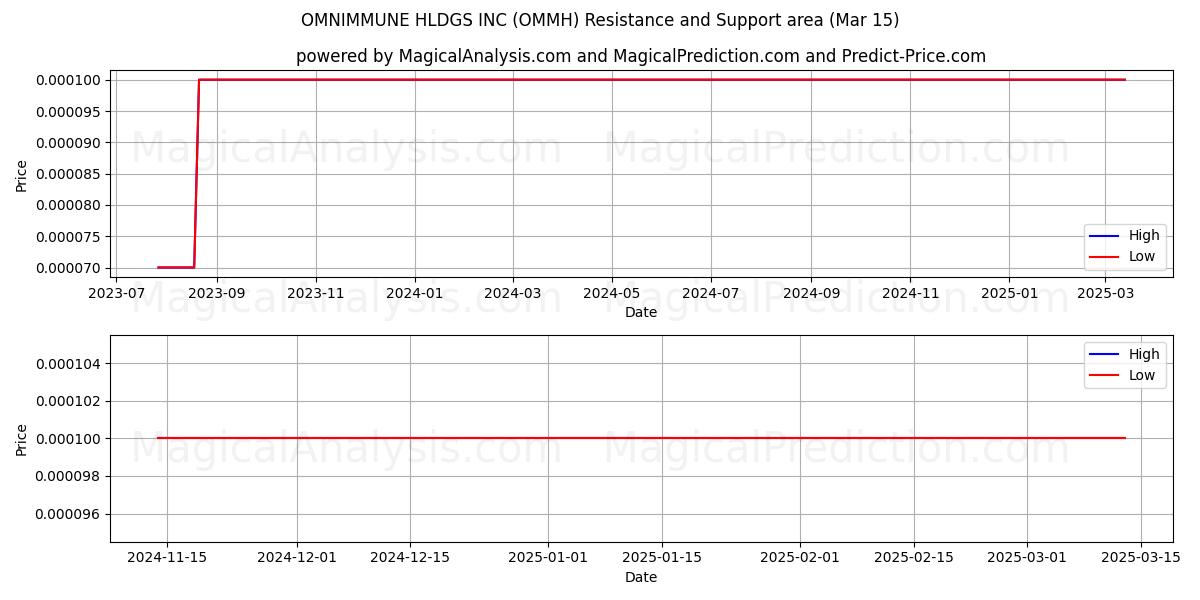1200x600 pixels.
Task: Click the top chart x-axis label 2023-07
Action: 118,293
